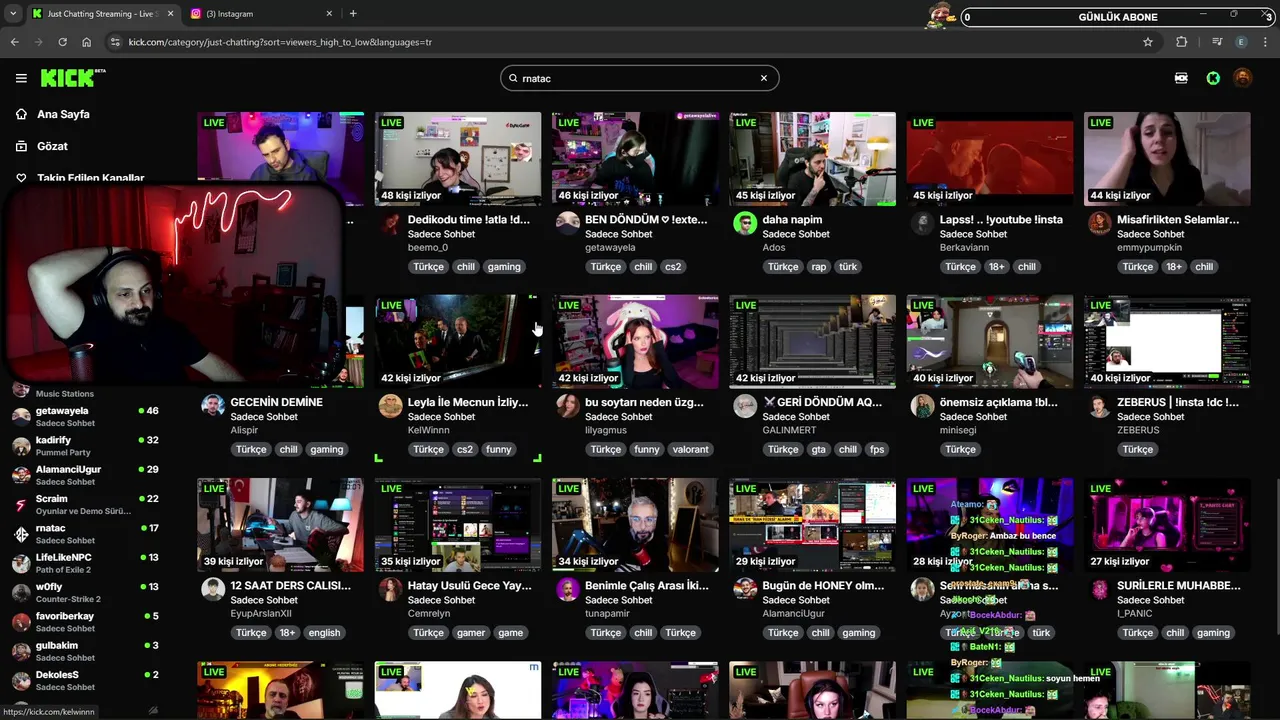The height and width of the screenshot is (720, 1280).
Task: Open the user profile avatar in Kick header
Action: point(1243,78)
